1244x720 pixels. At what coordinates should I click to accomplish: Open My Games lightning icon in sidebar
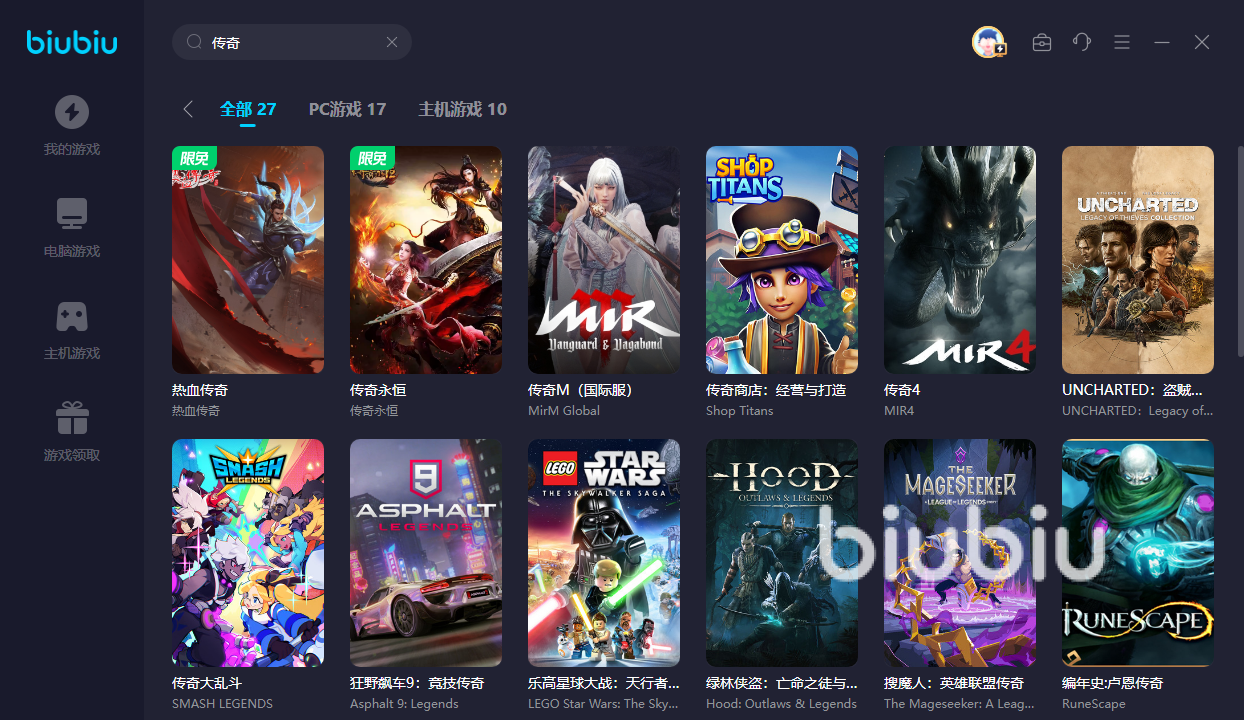pyautogui.click(x=71, y=112)
